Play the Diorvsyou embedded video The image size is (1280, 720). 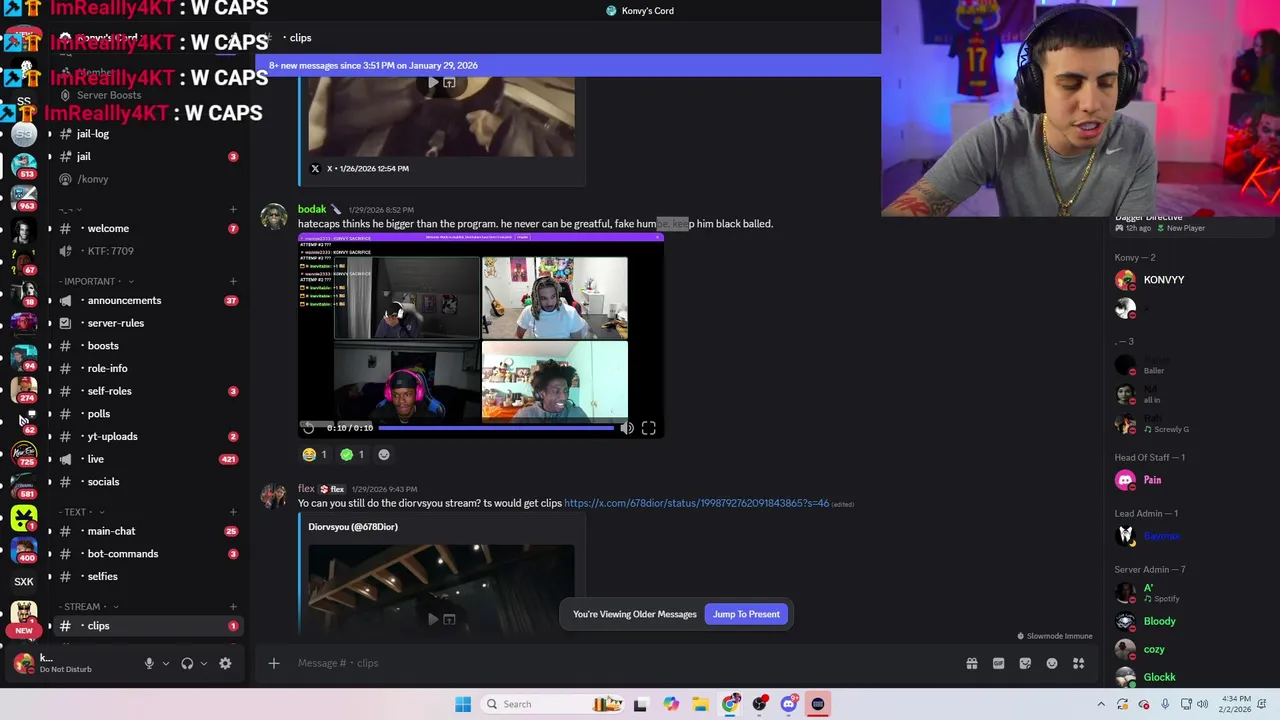click(433, 619)
